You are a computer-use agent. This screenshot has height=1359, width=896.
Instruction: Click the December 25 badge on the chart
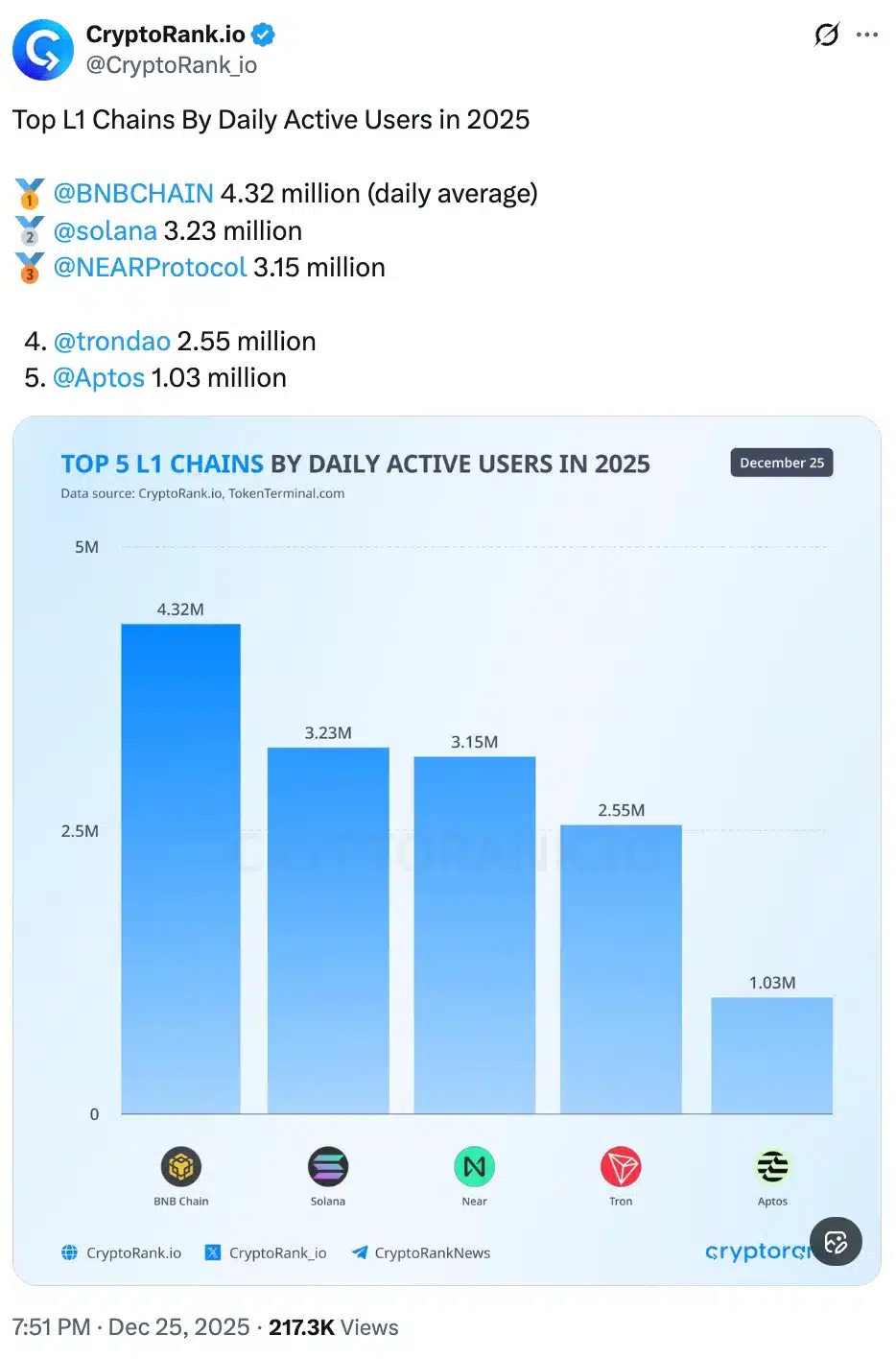[x=781, y=462]
